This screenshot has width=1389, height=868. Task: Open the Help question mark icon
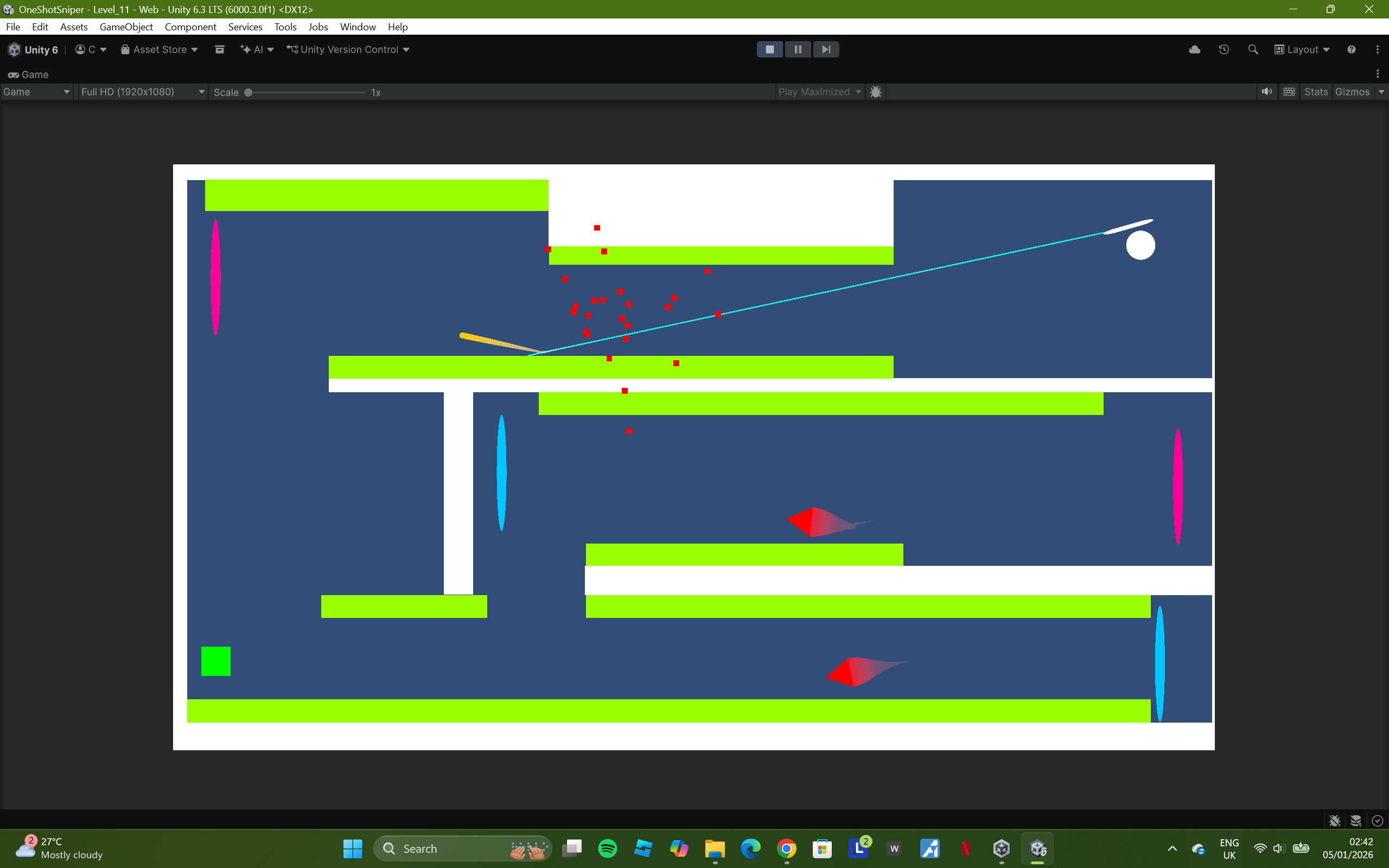1351,49
